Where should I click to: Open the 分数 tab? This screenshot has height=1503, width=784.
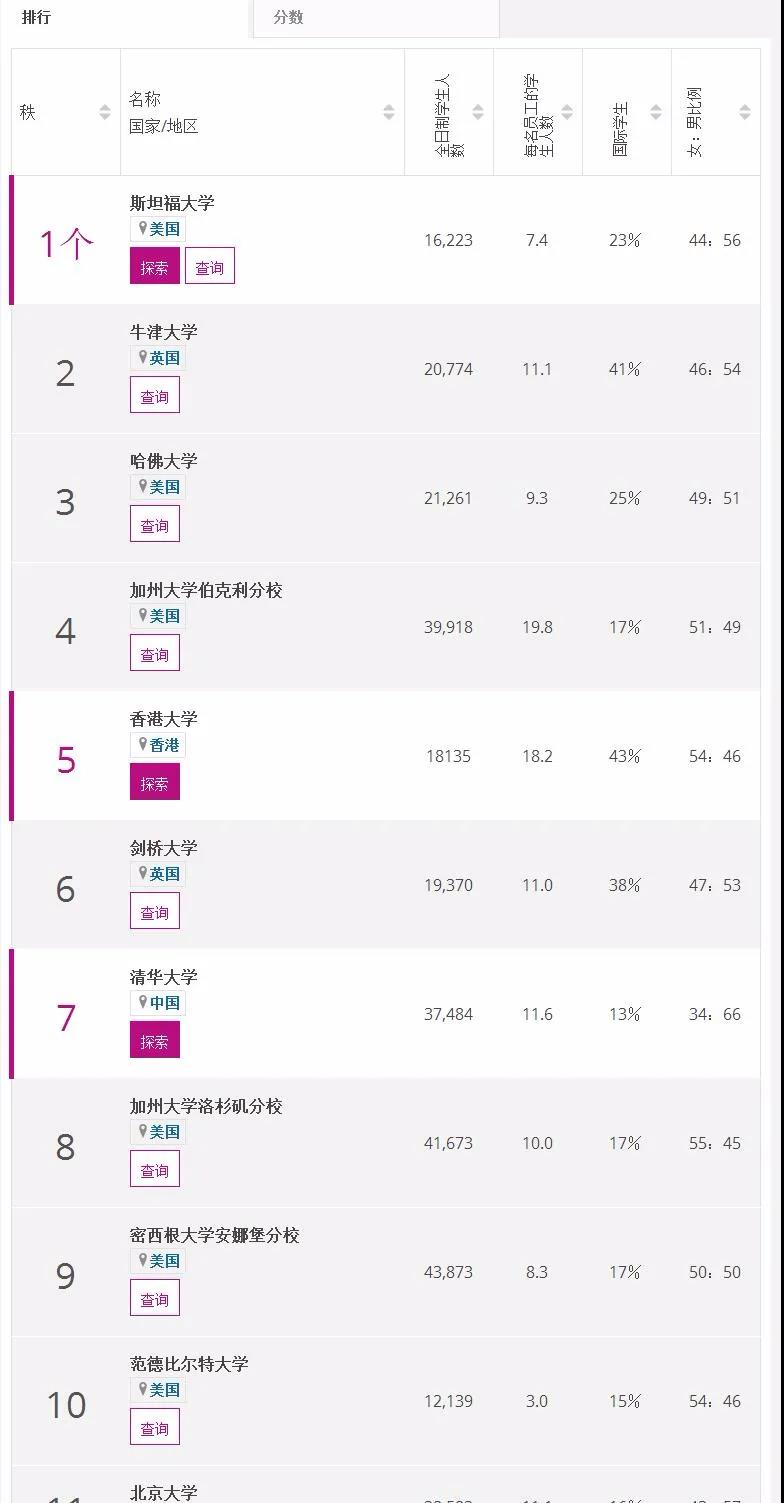pos(288,18)
